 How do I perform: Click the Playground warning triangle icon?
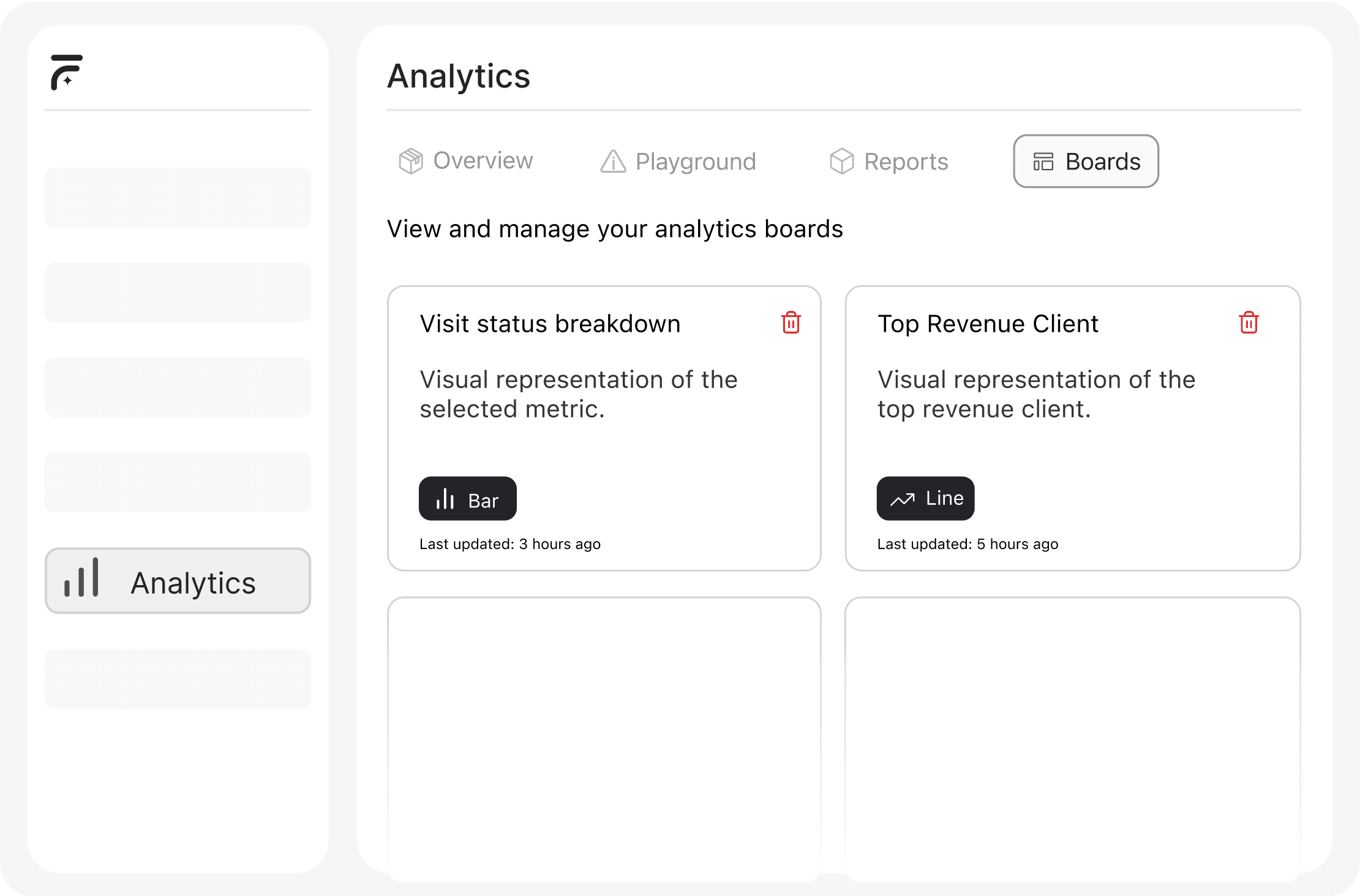(x=613, y=162)
